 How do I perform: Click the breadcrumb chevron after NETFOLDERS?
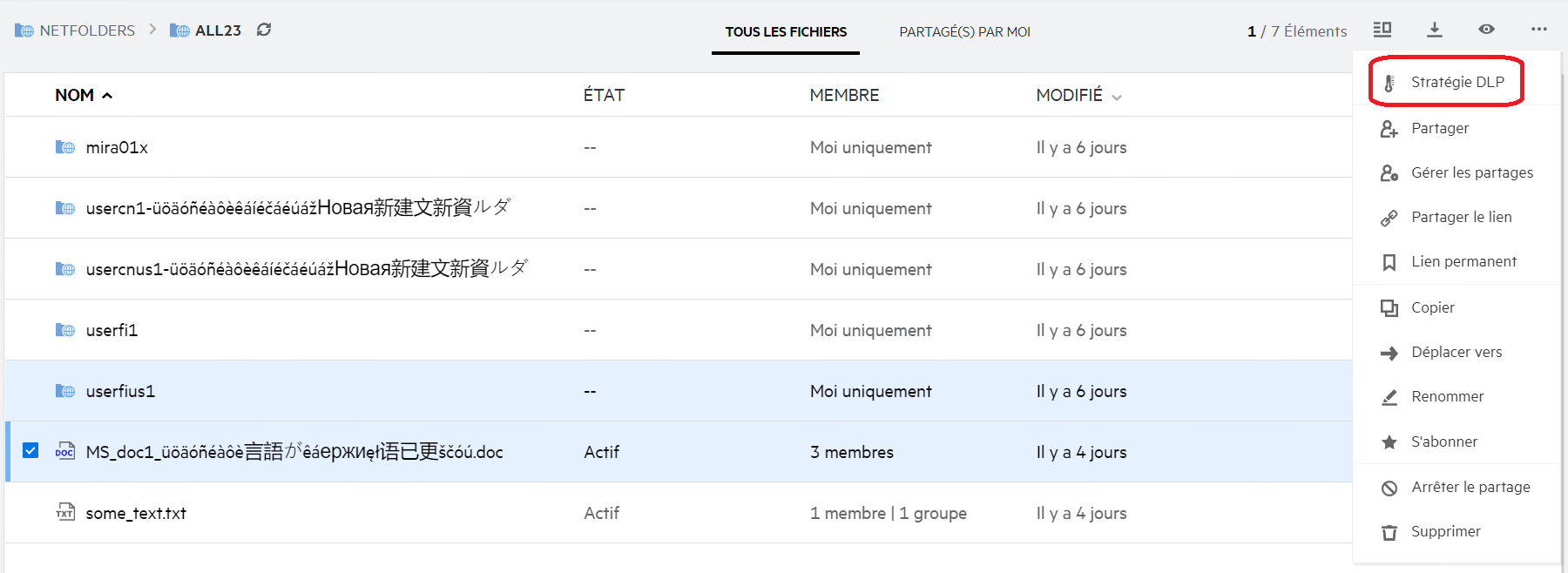point(152,30)
